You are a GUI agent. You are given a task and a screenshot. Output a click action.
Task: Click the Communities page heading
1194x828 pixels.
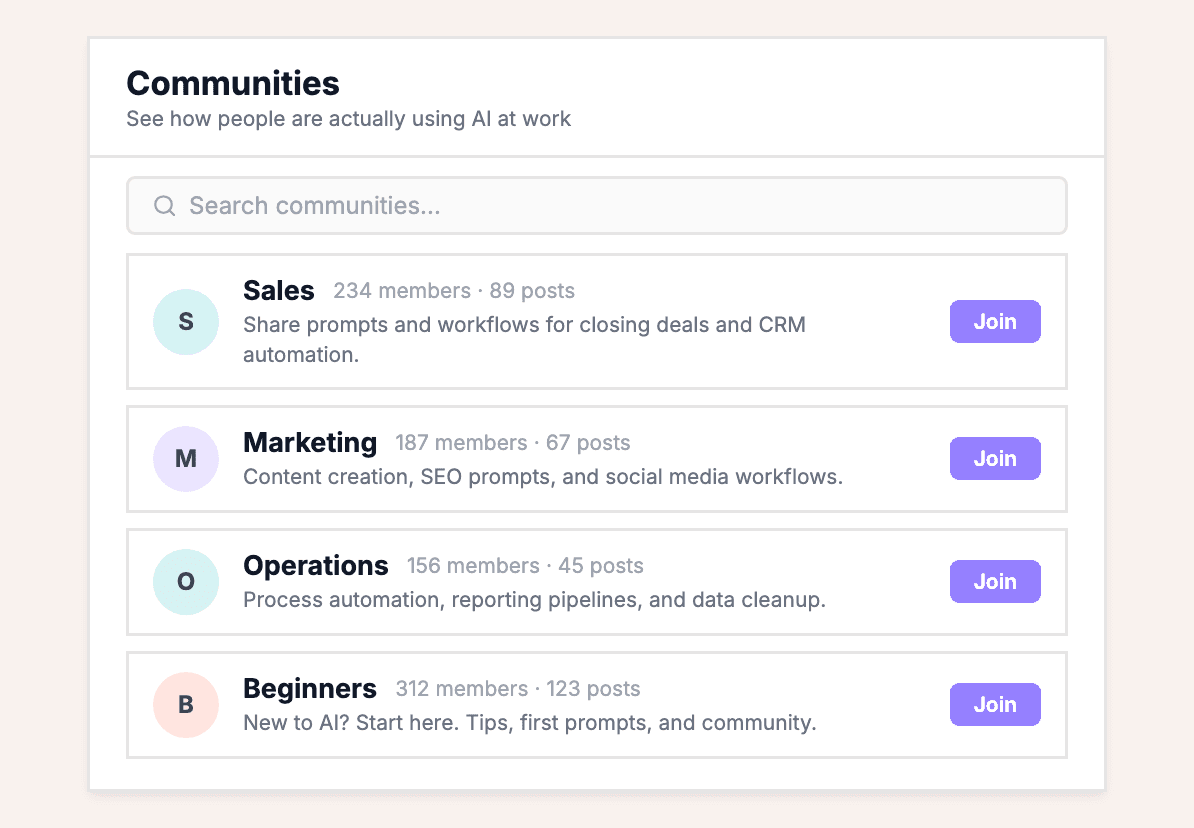click(233, 83)
